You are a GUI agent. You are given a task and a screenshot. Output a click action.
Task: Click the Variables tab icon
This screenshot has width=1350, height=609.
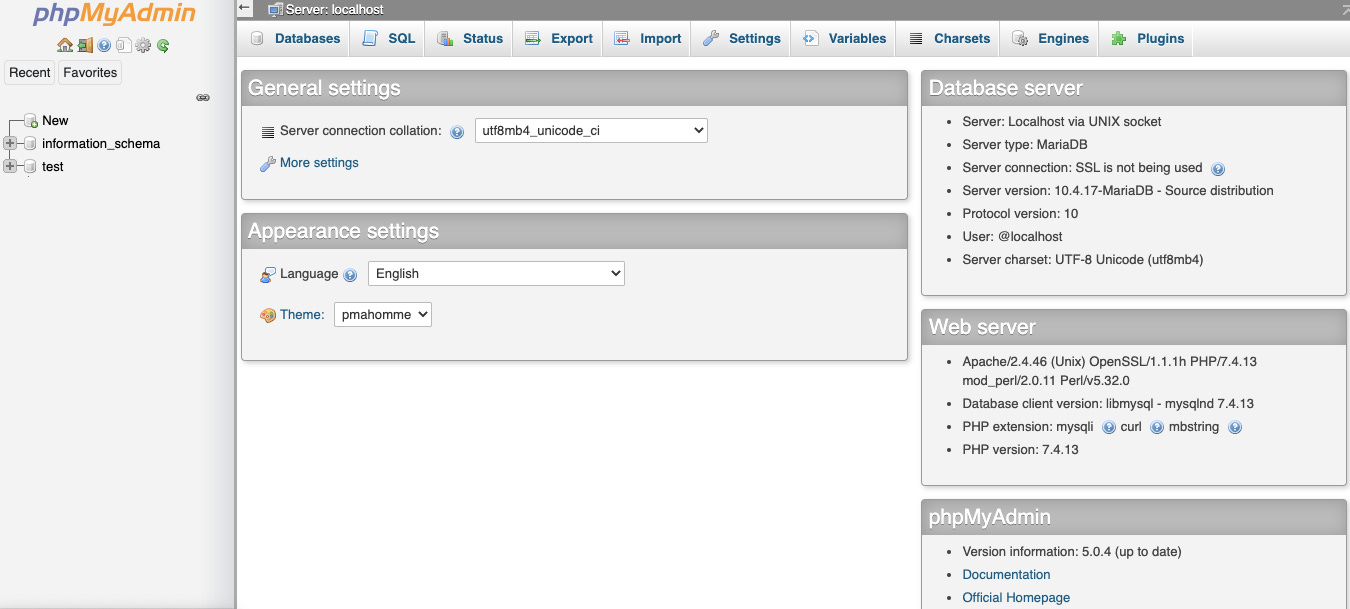(811, 39)
